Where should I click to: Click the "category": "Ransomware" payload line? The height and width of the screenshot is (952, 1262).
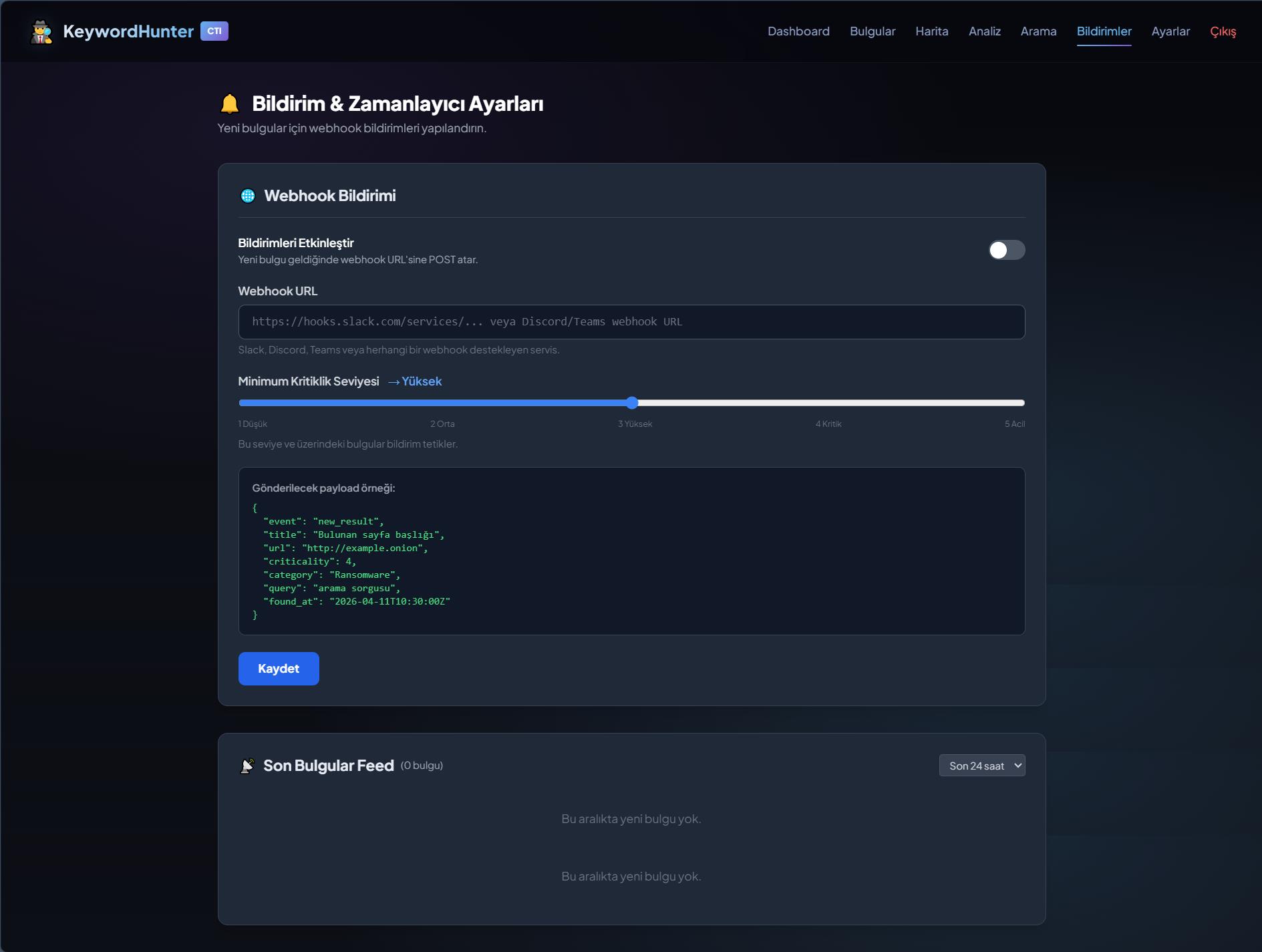click(x=331, y=575)
